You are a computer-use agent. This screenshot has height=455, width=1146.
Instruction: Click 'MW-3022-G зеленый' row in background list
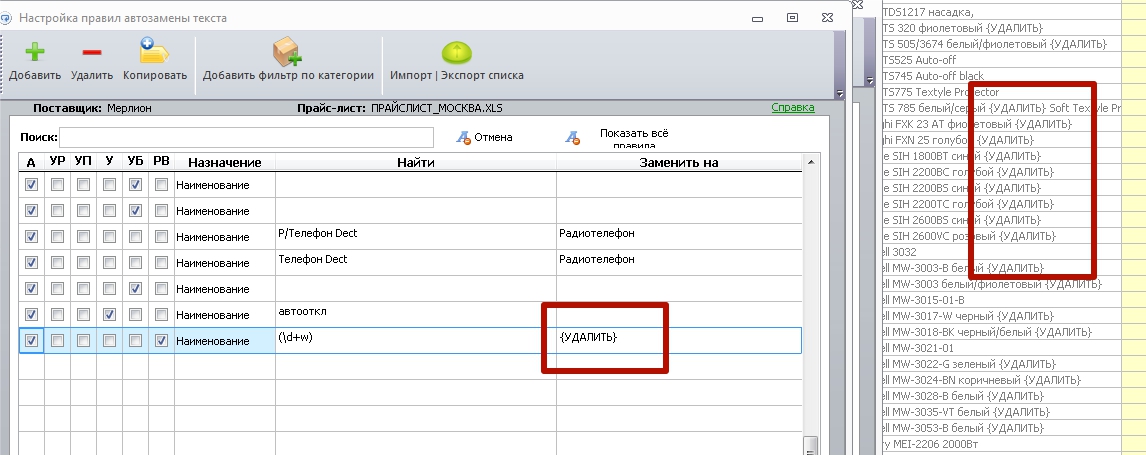click(x=968, y=364)
